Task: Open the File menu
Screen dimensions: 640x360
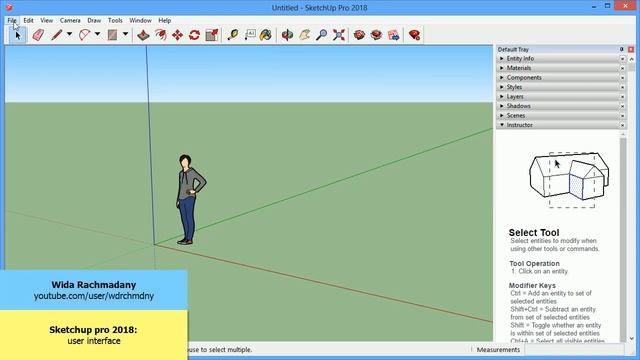Action: tap(12, 20)
